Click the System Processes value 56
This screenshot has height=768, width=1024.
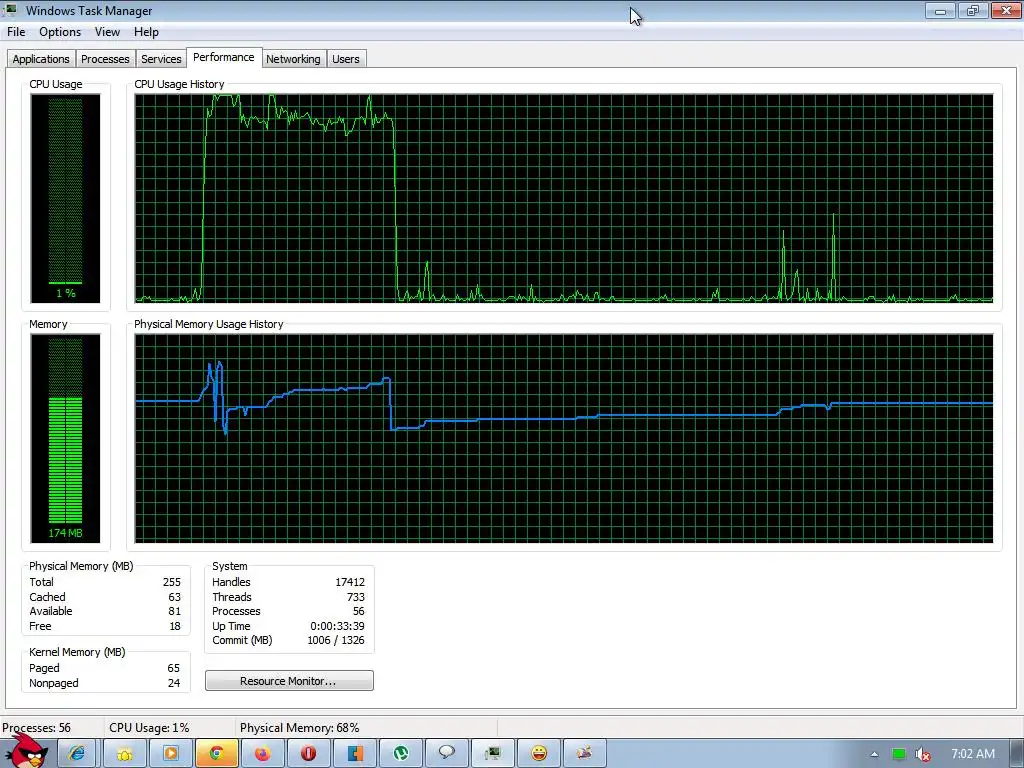tap(359, 611)
